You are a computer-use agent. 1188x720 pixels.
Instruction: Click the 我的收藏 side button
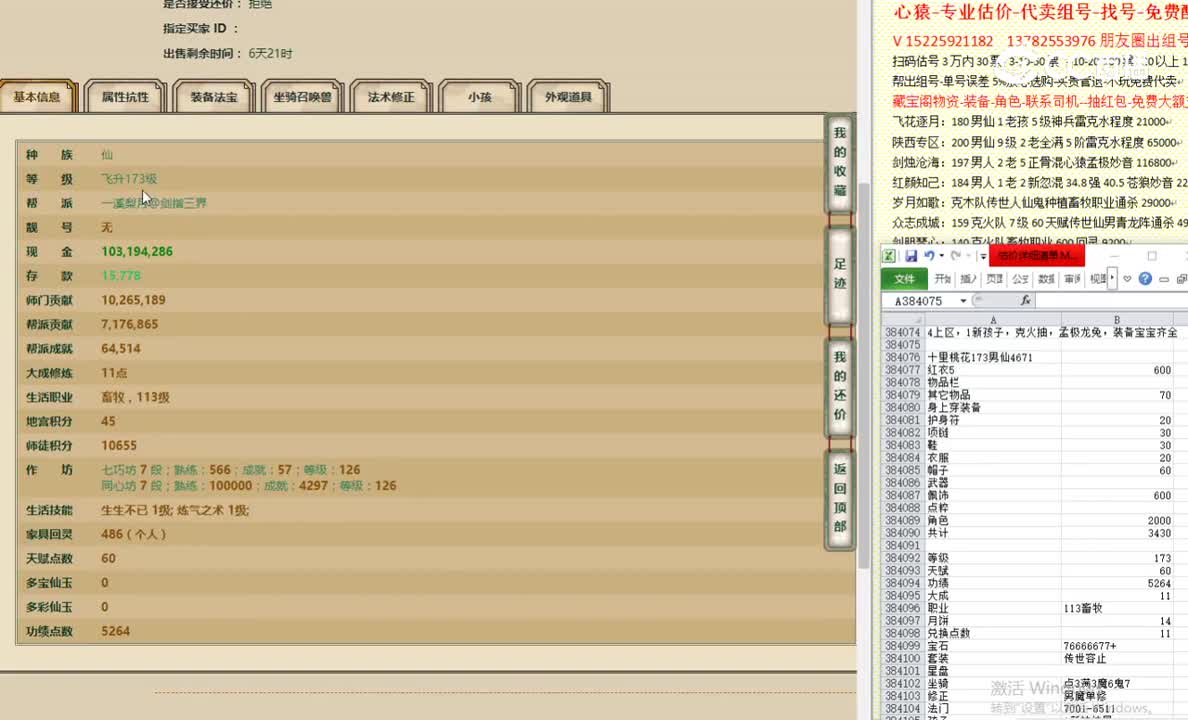point(839,162)
